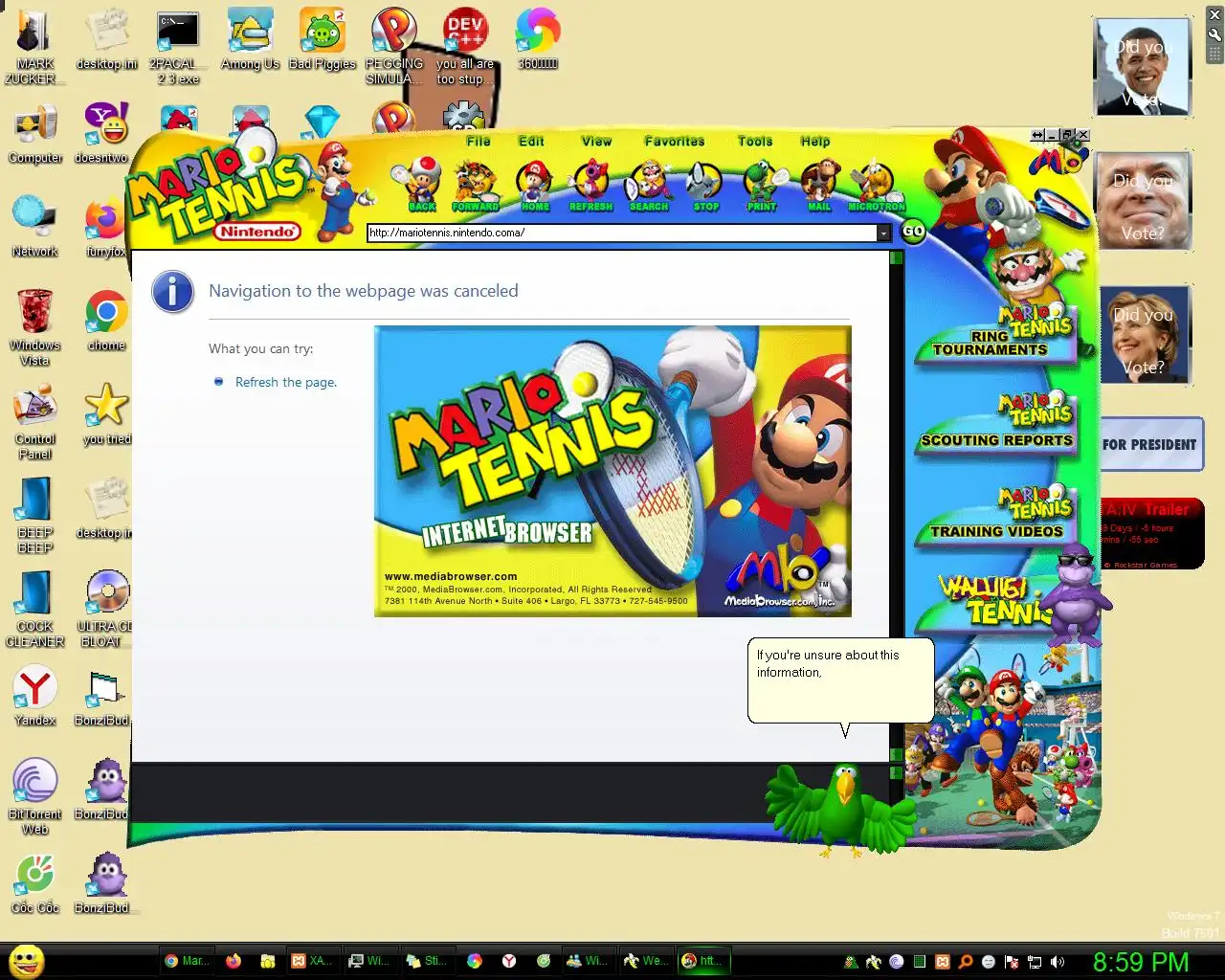
Task: Launch furryfox Firefox shortcut on desktop
Action: coord(106,228)
